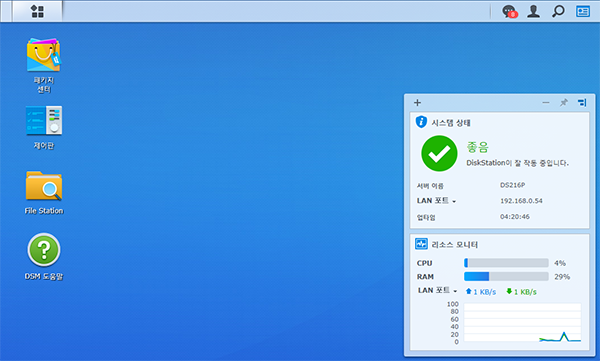The width and height of the screenshot is (600, 361).
Task: Pin the widget panel
Action: pyautogui.click(x=564, y=103)
